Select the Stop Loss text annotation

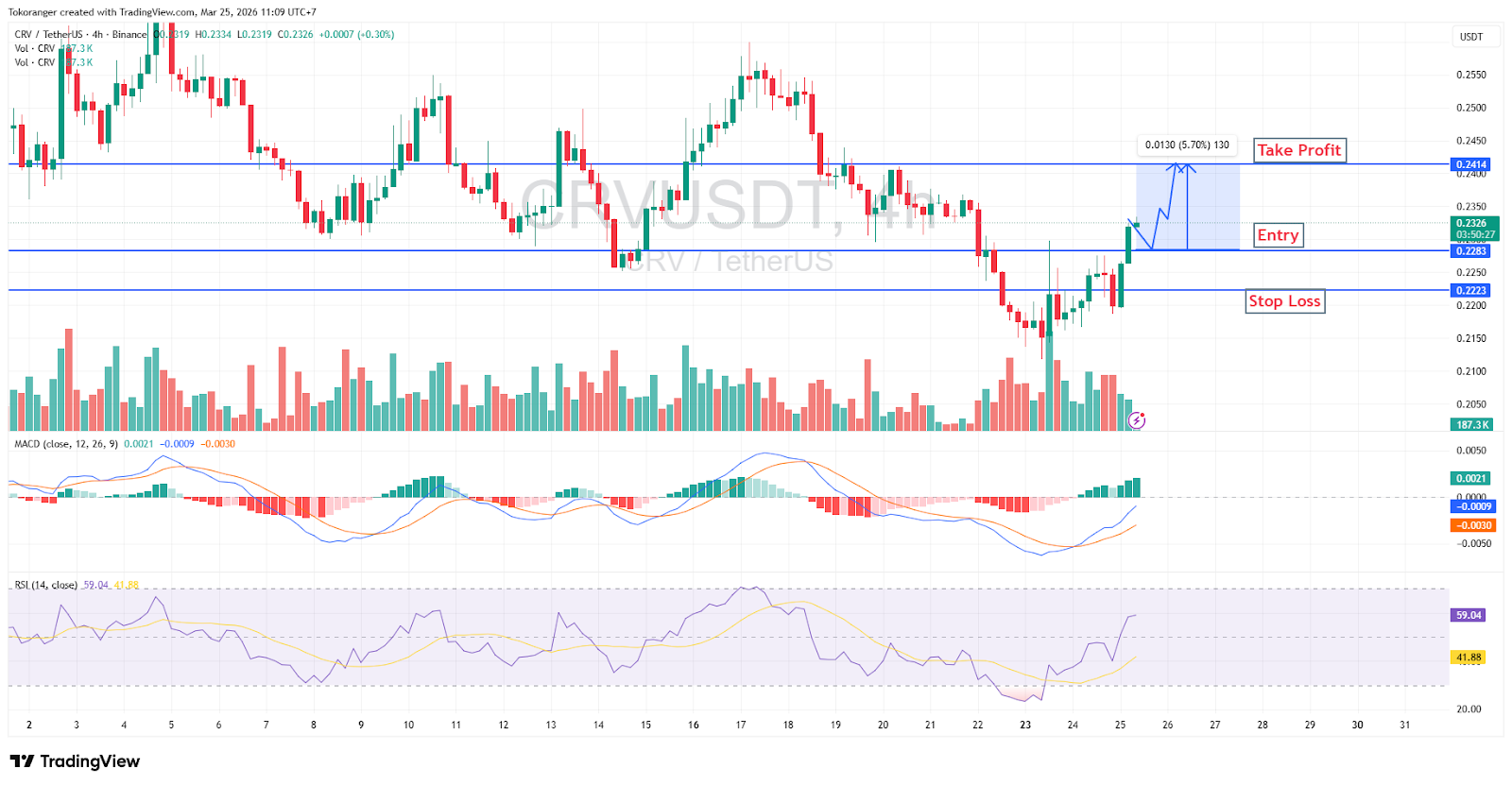[1284, 301]
